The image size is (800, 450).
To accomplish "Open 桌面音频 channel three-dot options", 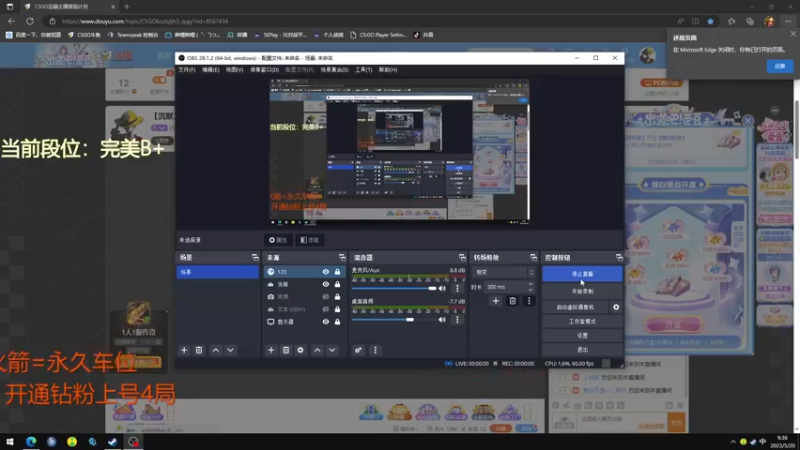I will click(458, 319).
